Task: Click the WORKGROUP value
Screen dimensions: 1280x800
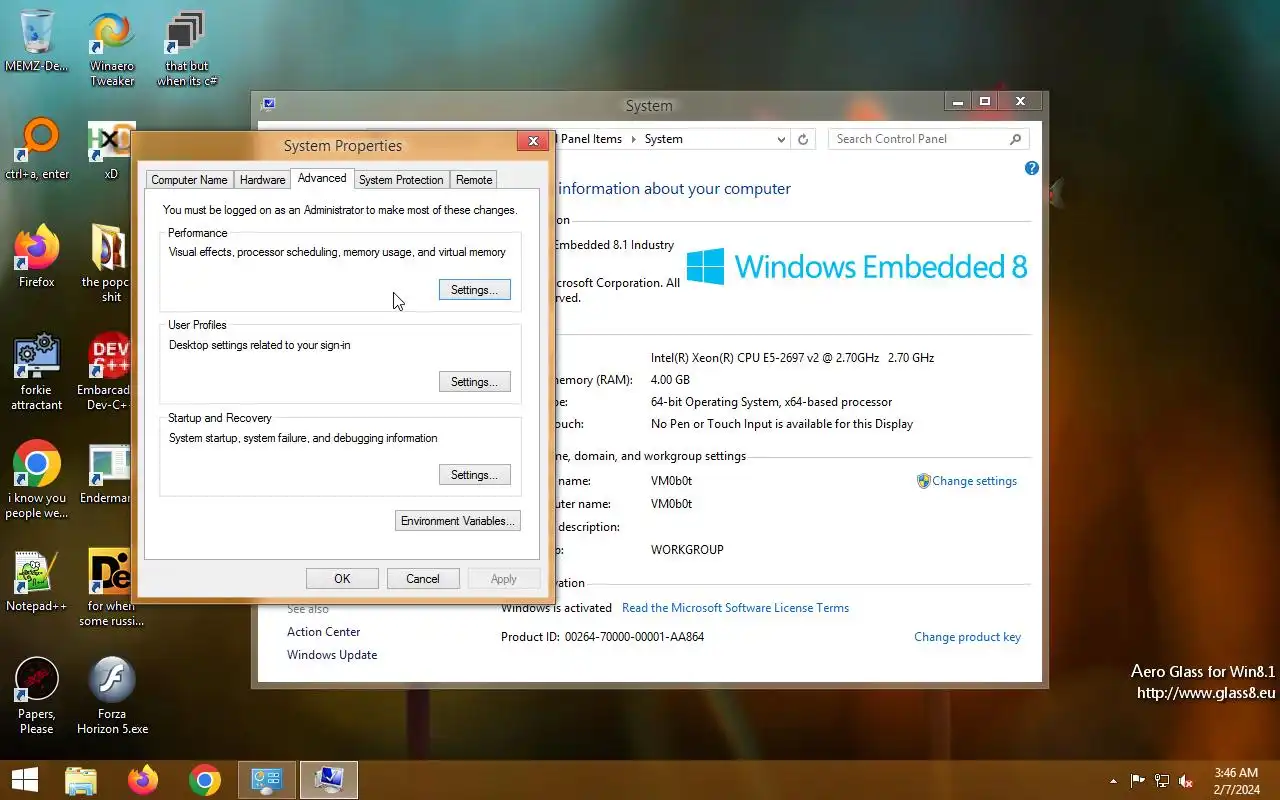Action: [687, 550]
